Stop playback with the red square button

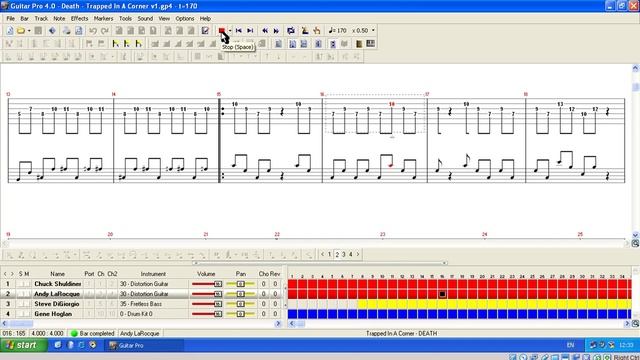(x=222, y=31)
